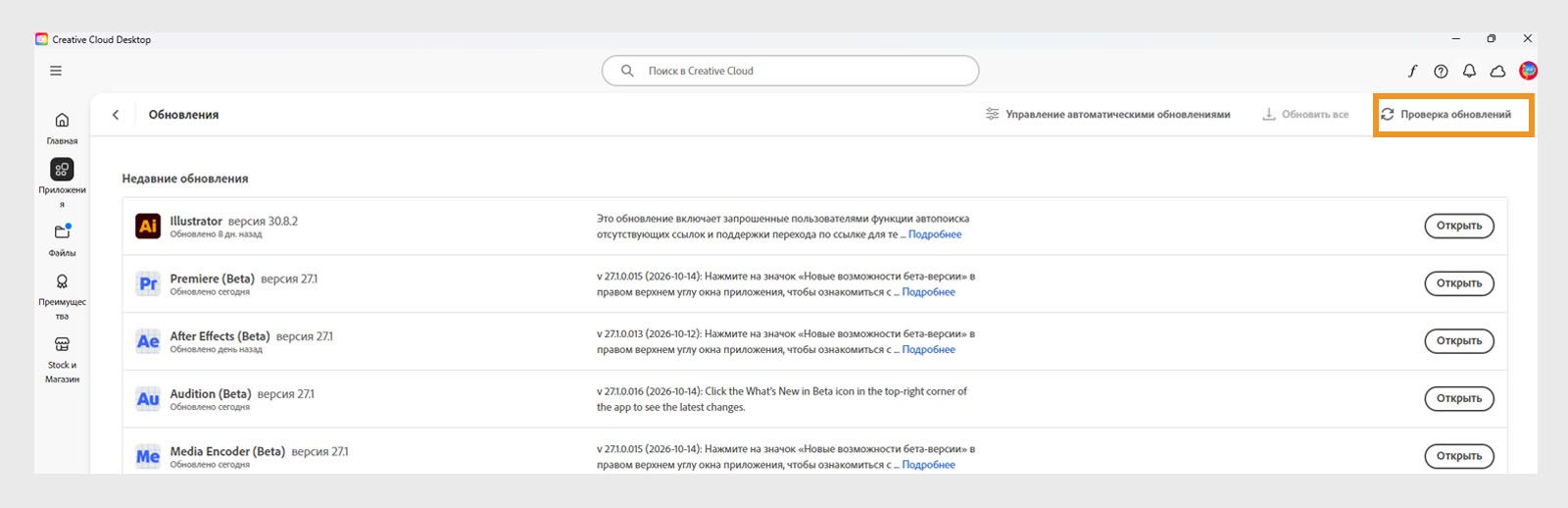Screen dimensions: 1568x508
Task: Click Открыть for Premiere (Beta)
Action: point(1459,283)
